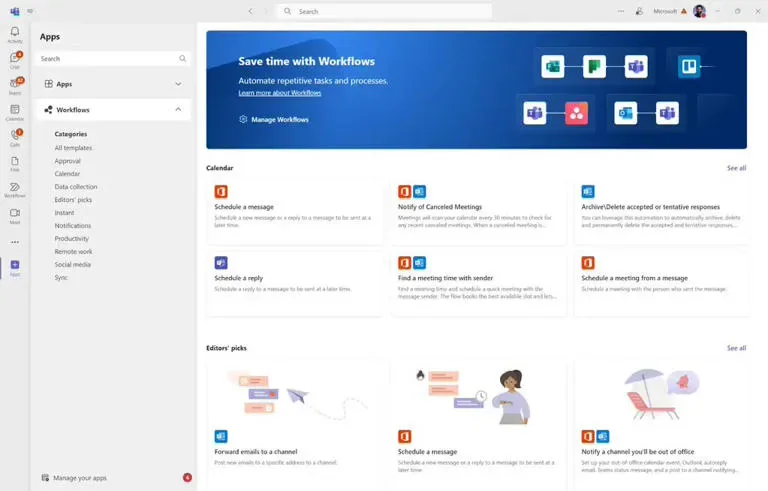Open Schedule a meeting from a message template
Viewport: 768px width, 491px height.
click(x=662, y=283)
